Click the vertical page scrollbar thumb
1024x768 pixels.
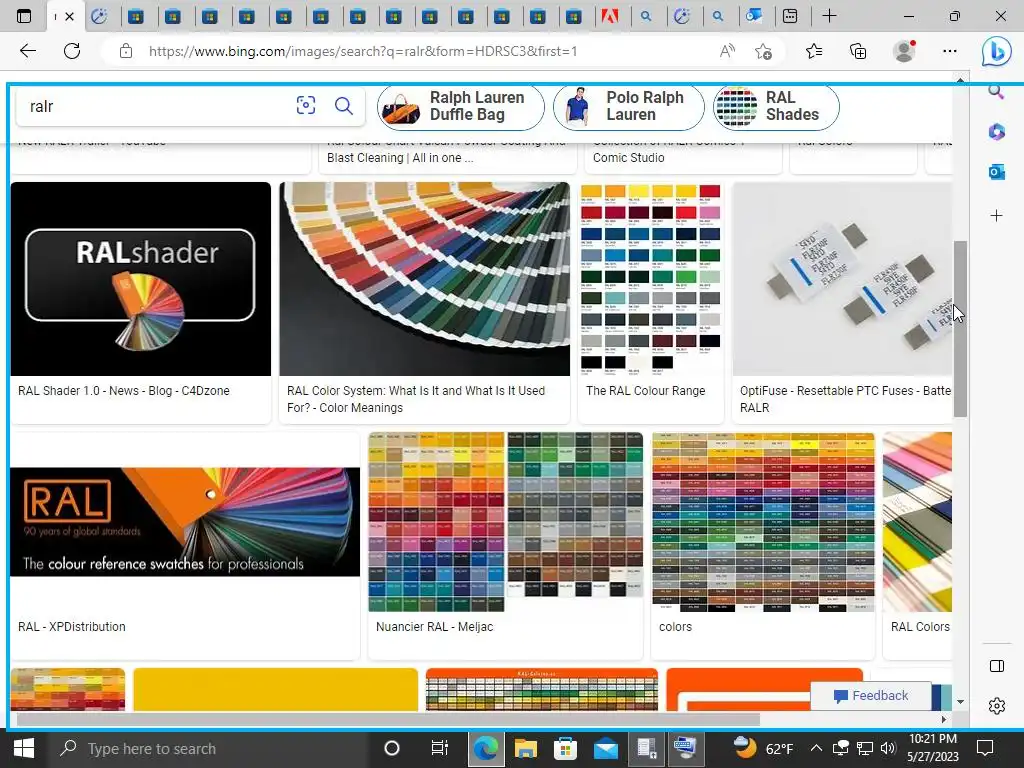coord(959,328)
